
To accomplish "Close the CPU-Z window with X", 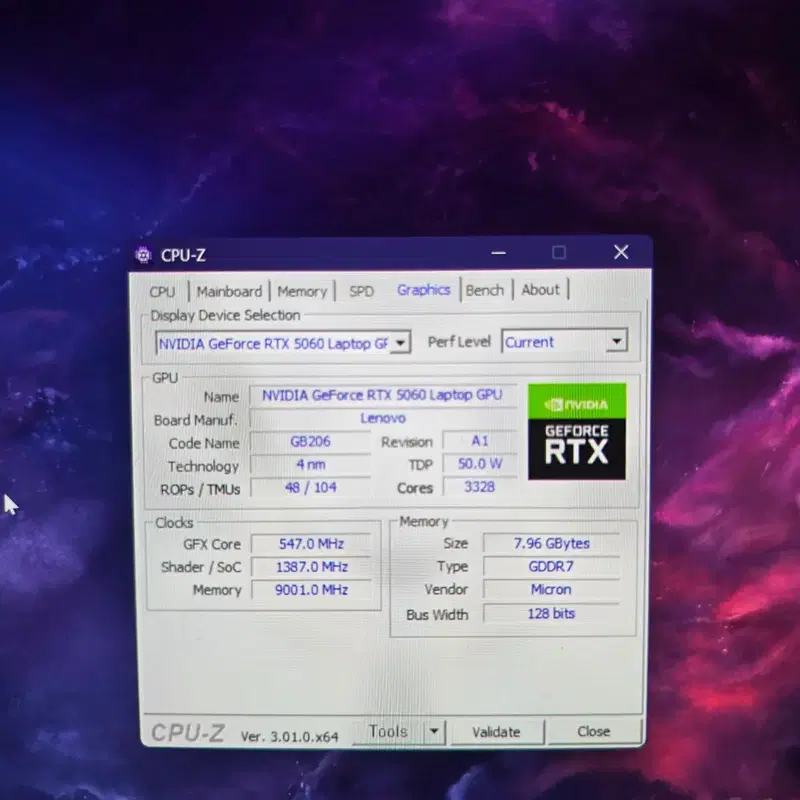I will click(621, 252).
